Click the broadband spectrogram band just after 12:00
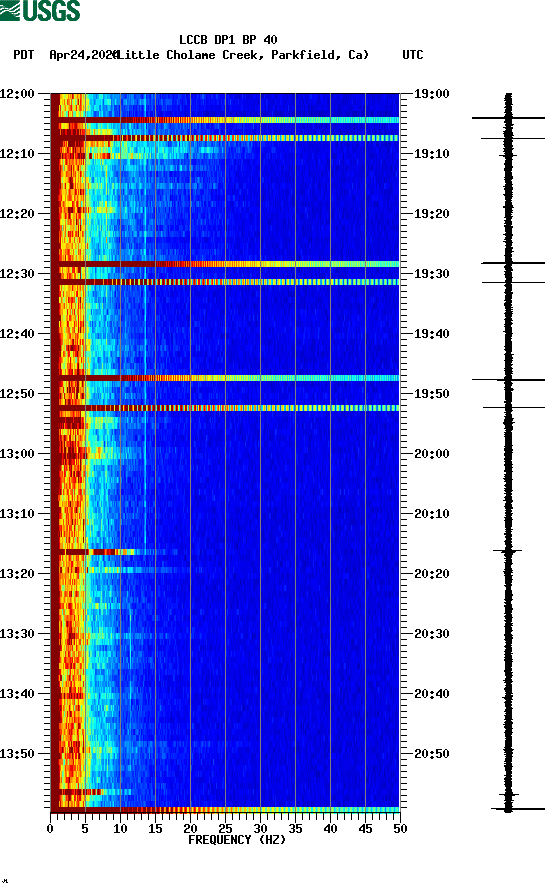This screenshot has width=552, height=892. [225, 120]
